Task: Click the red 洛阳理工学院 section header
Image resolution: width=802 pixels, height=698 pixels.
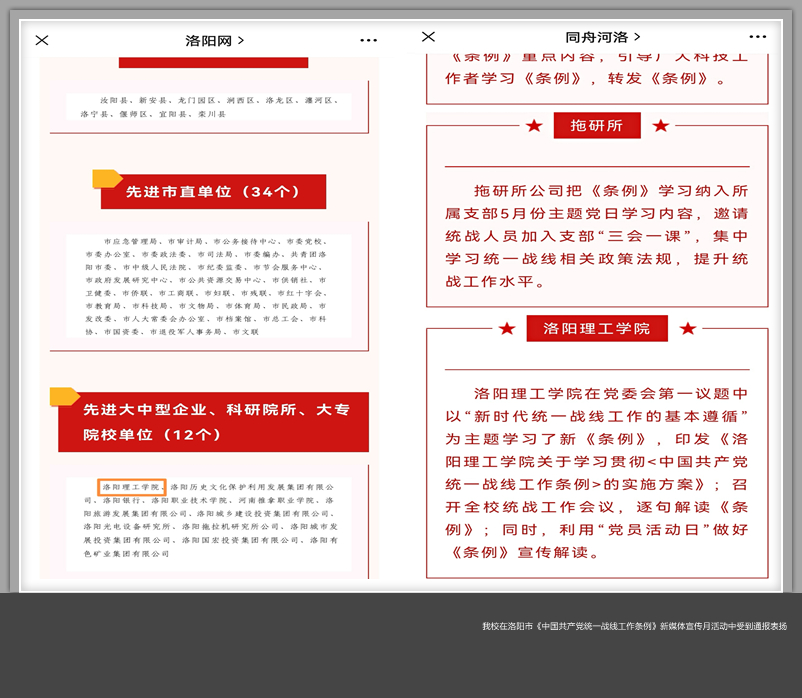Action: tap(596, 328)
